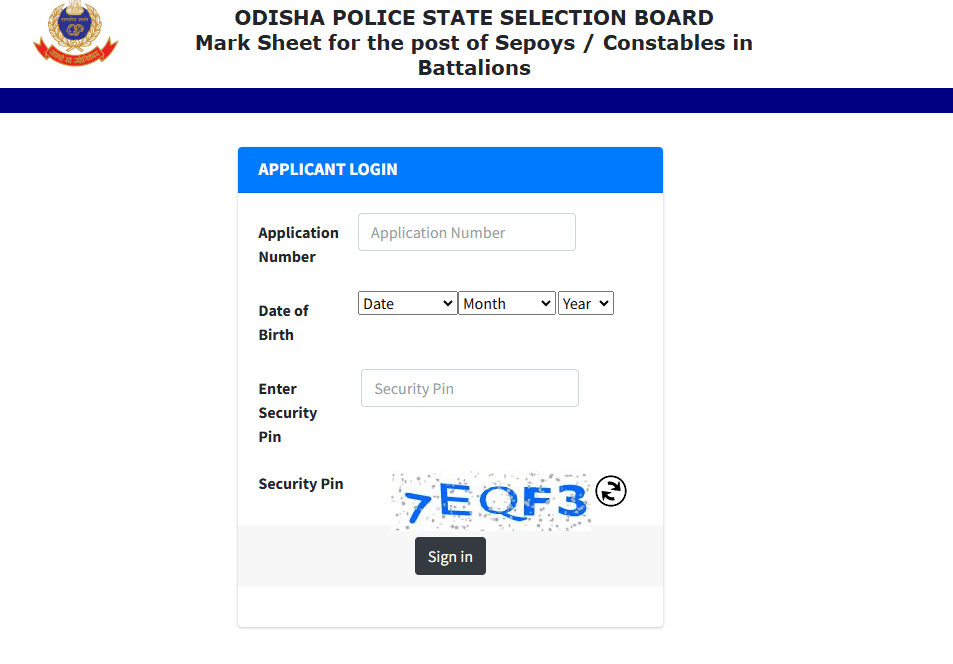Expand the Month dropdown
953x664 pixels.
506,303
